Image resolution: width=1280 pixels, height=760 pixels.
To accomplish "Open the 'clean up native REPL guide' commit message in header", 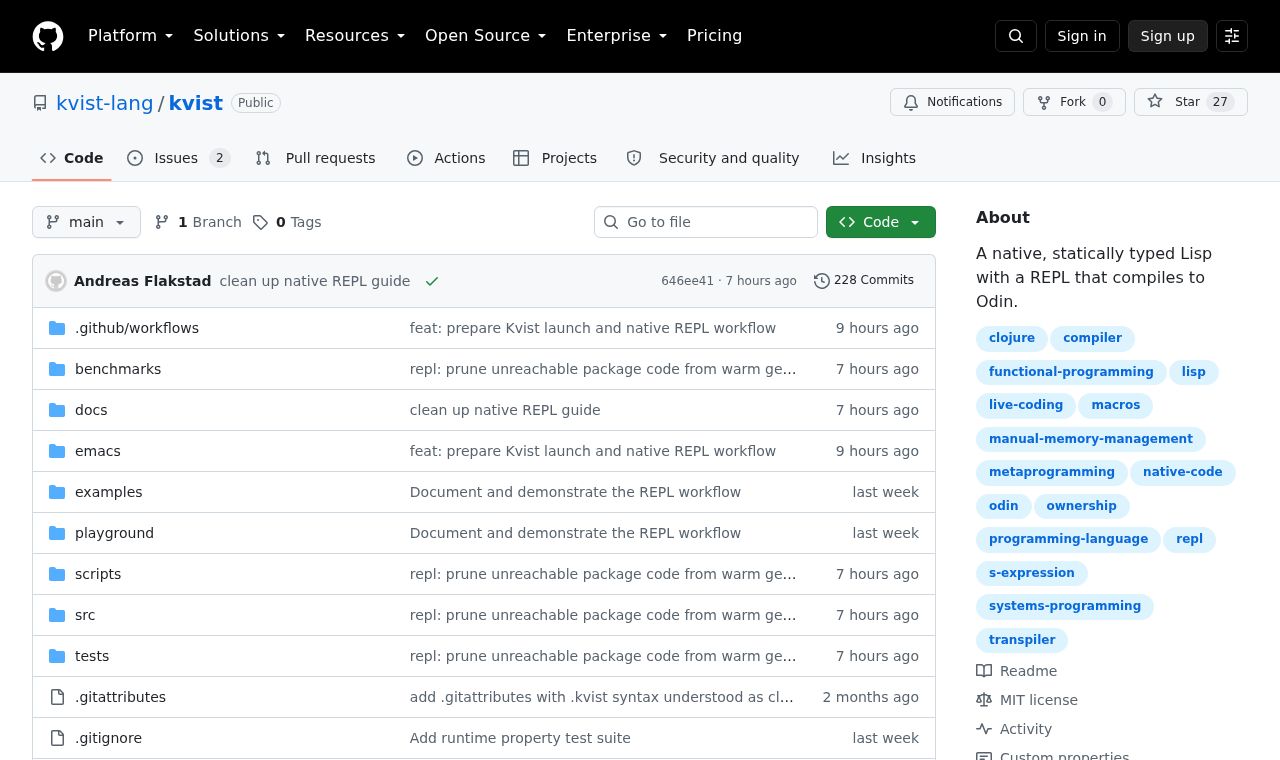I will click(315, 281).
